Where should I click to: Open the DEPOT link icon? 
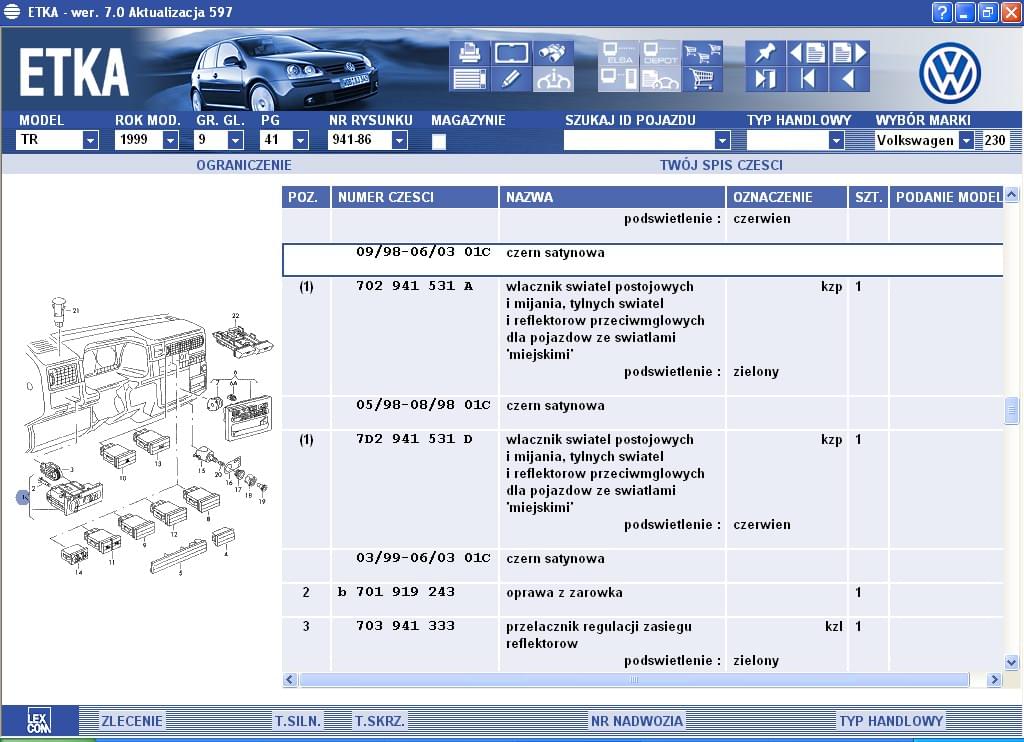pos(660,53)
